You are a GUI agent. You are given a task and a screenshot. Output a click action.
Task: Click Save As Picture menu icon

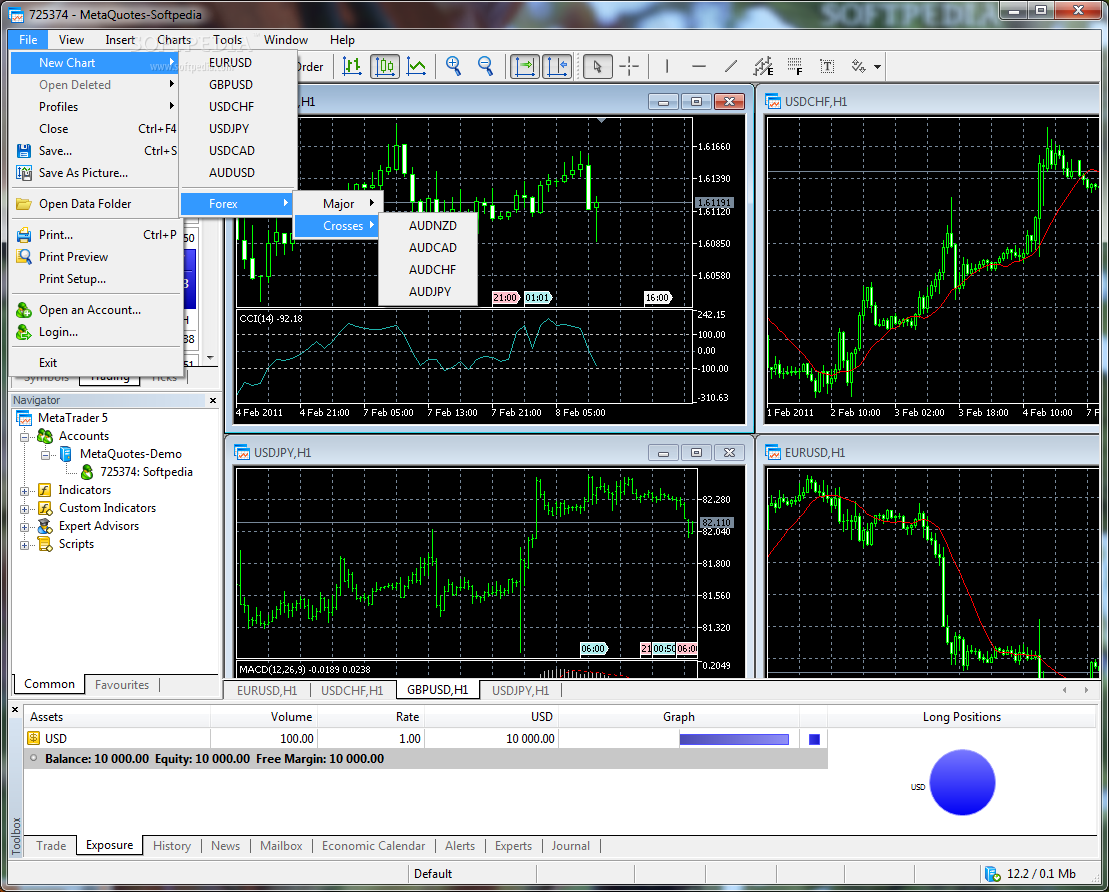pyautogui.click(x=24, y=173)
